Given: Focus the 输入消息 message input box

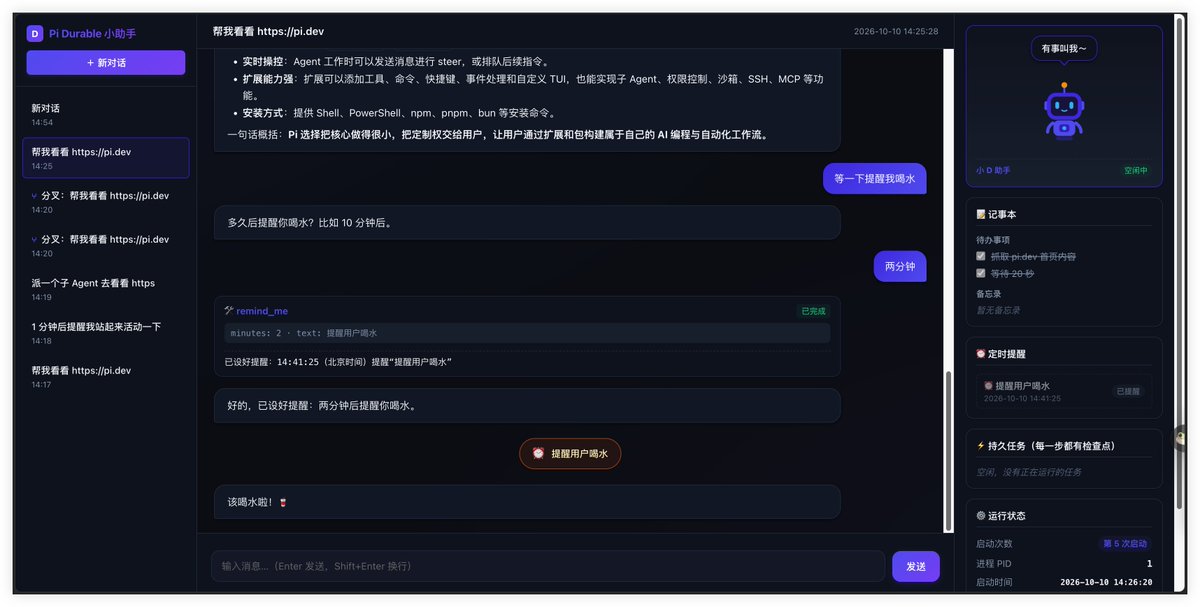Looking at the screenshot, I should (548, 566).
